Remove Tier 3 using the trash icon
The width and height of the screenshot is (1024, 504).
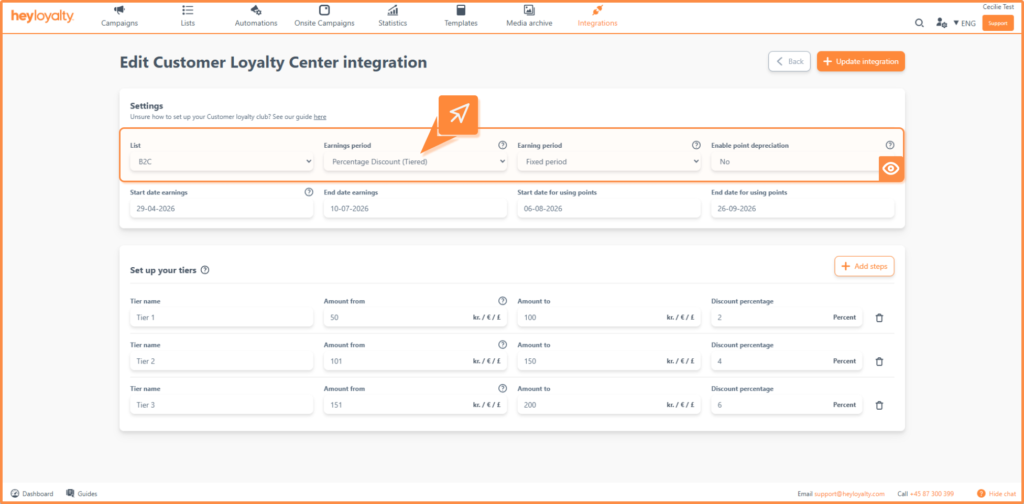tap(879, 405)
